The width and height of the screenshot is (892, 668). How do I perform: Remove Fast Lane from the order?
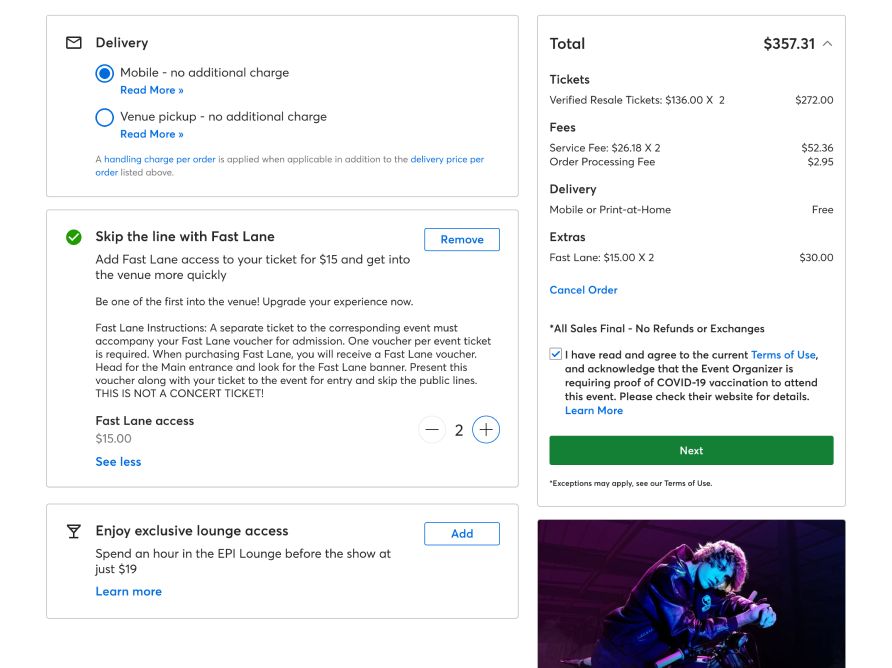(462, 240)
